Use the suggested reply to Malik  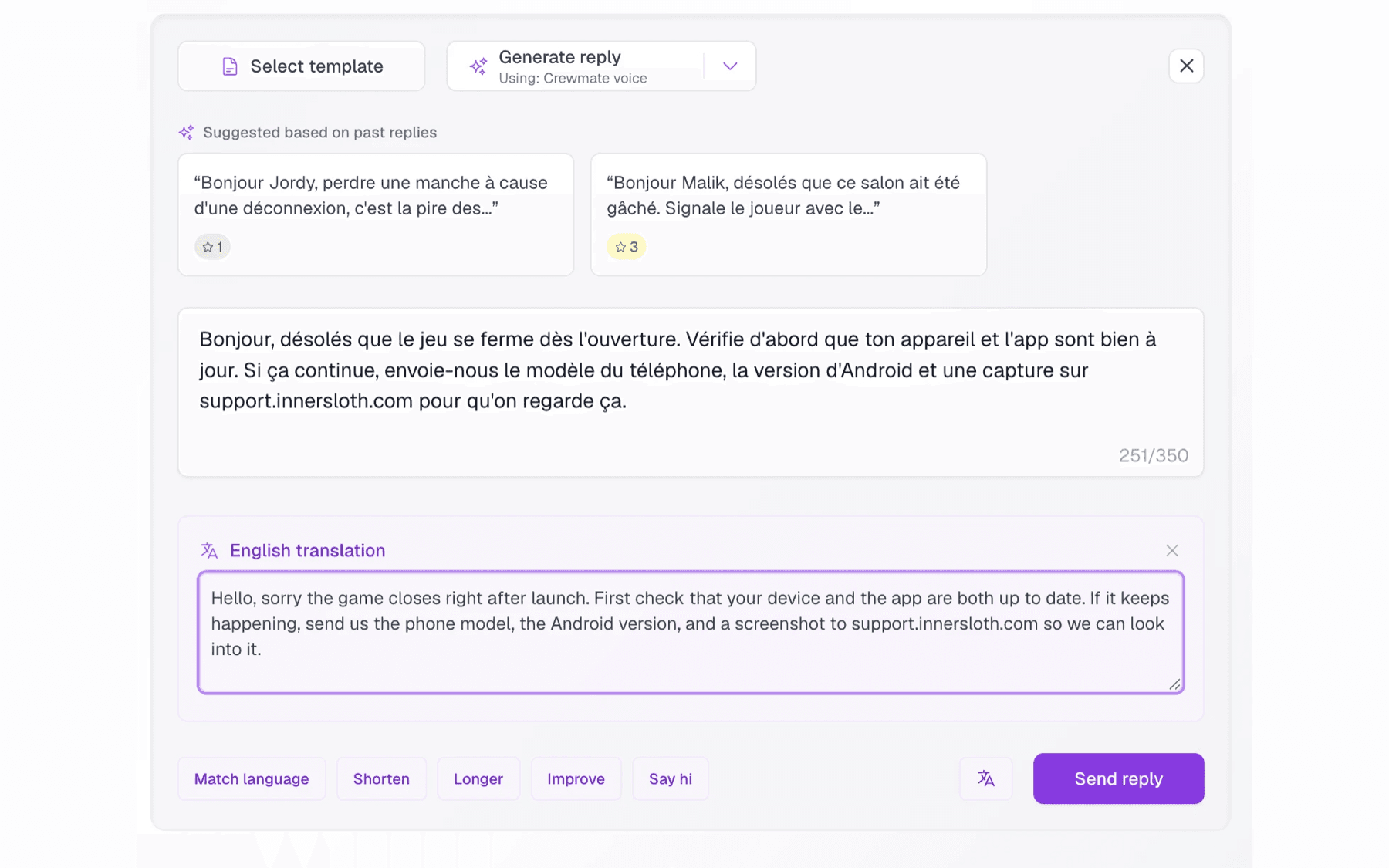[789, 214]
